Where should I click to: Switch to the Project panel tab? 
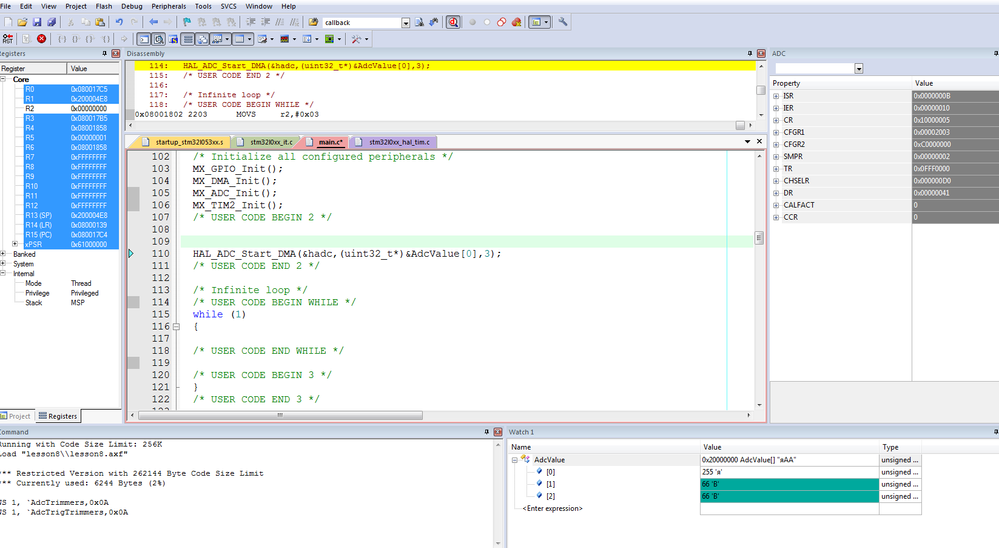(x=16, y=416)
